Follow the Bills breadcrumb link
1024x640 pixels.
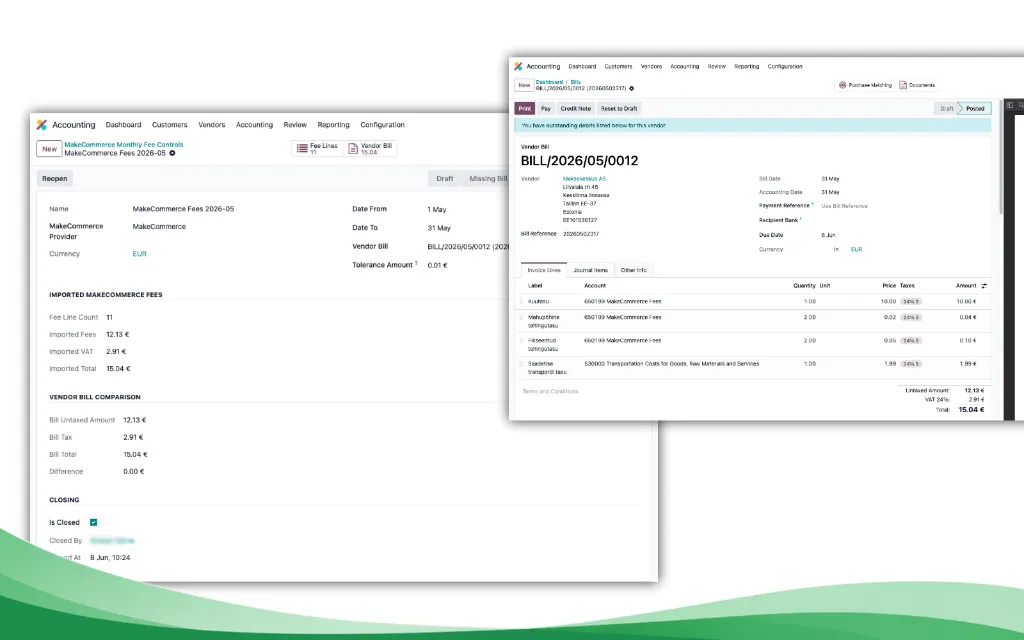click(x=575, y=82)
